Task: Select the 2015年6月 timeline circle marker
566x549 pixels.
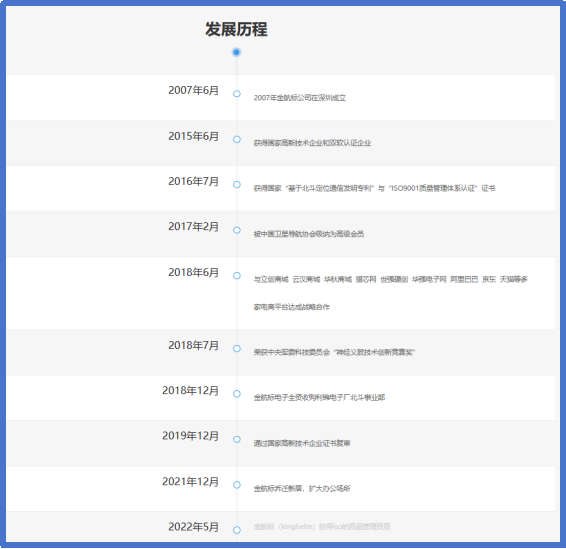Action: [x=237, y=139]
